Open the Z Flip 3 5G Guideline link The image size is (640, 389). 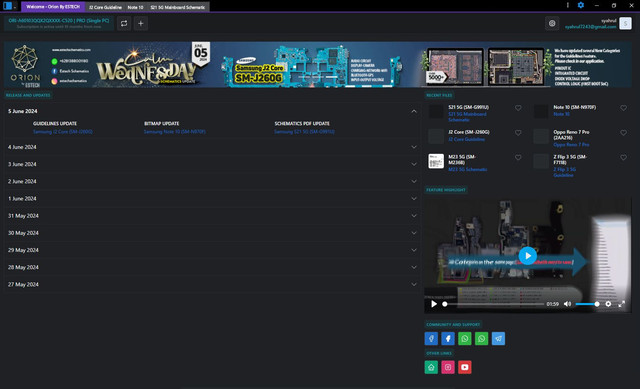pyautogui.click(x=564, y=172)
